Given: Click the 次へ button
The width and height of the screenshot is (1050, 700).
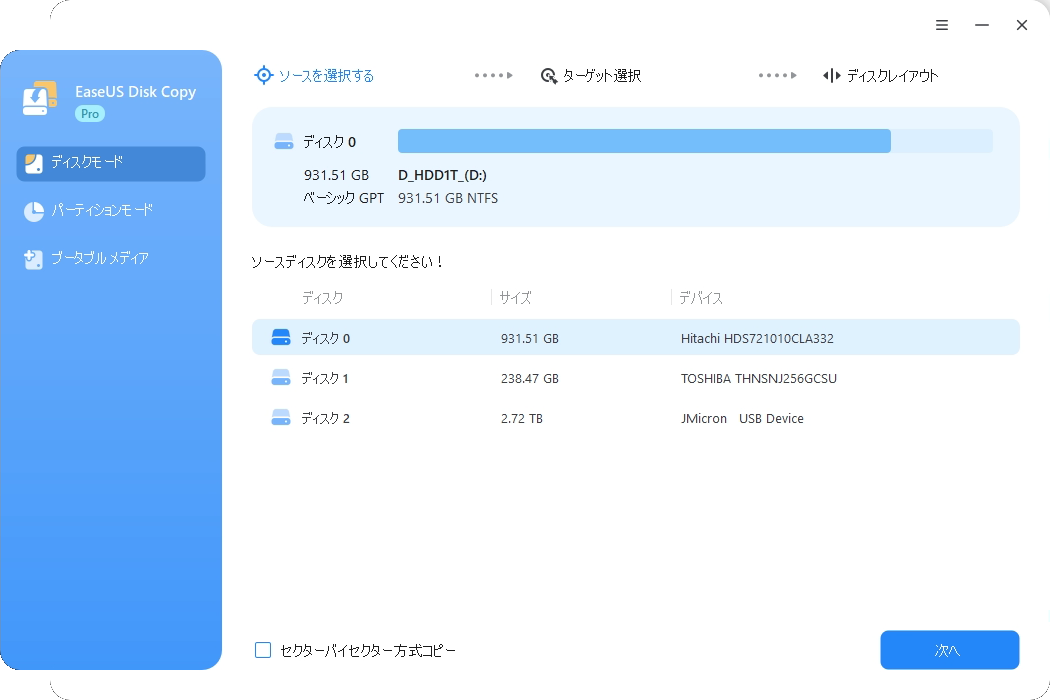Looking at the screenshot, I should (950, 650).
